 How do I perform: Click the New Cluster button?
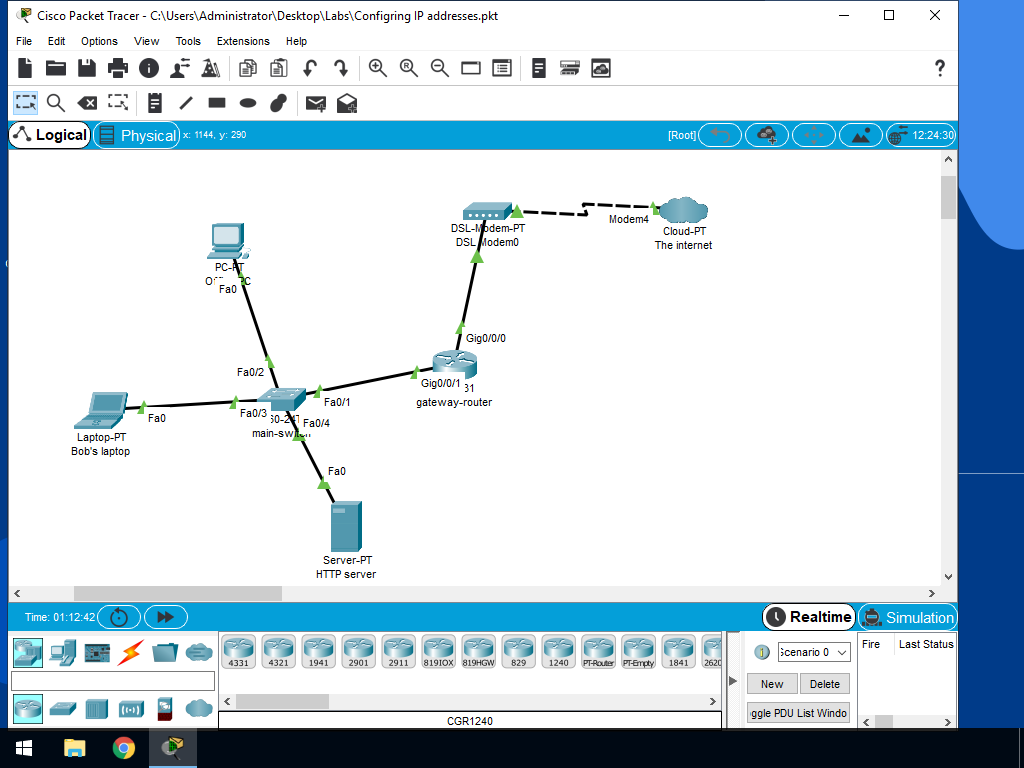(x=767, y=135)
